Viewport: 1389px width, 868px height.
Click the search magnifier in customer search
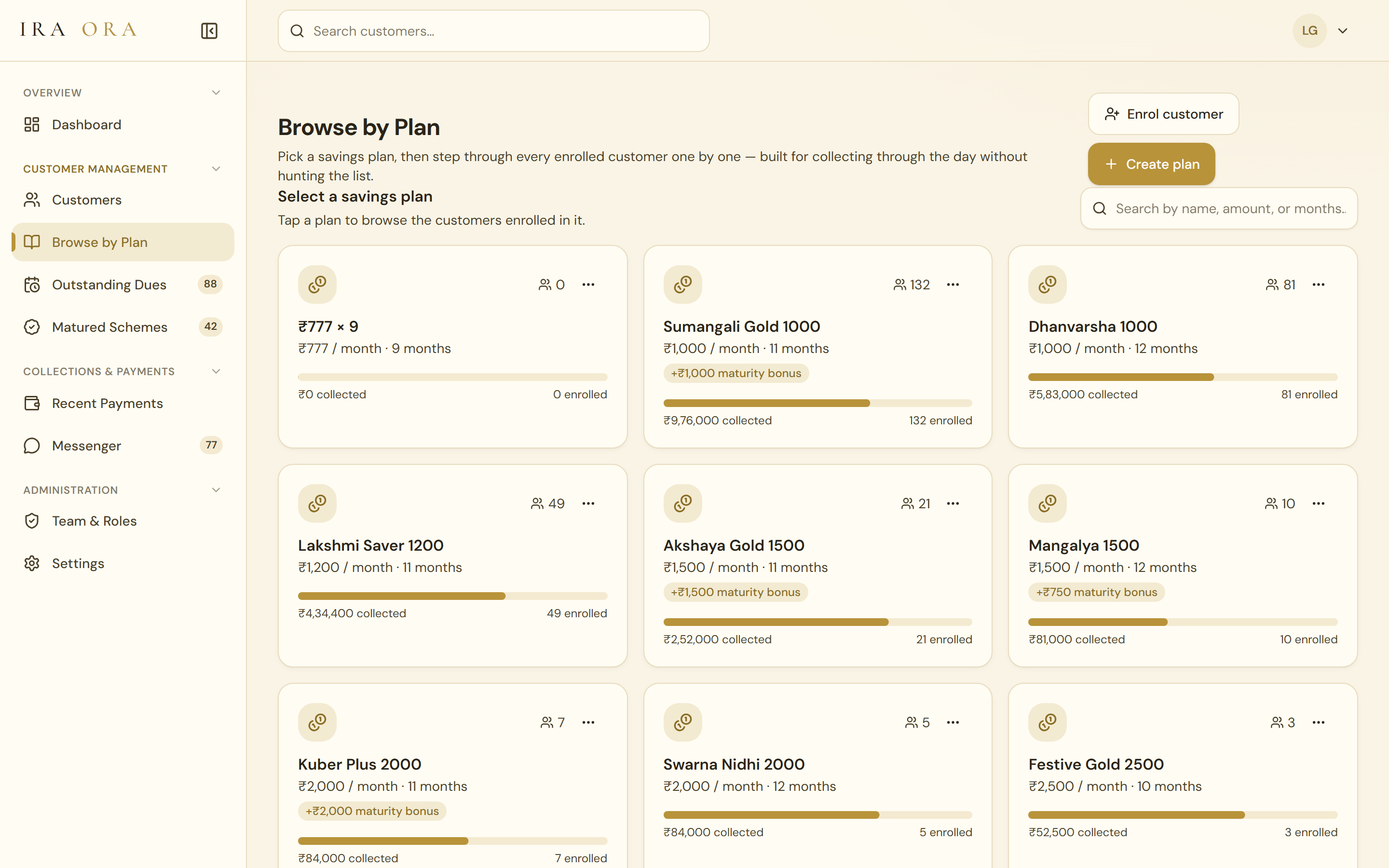click(x=297, y=31)
